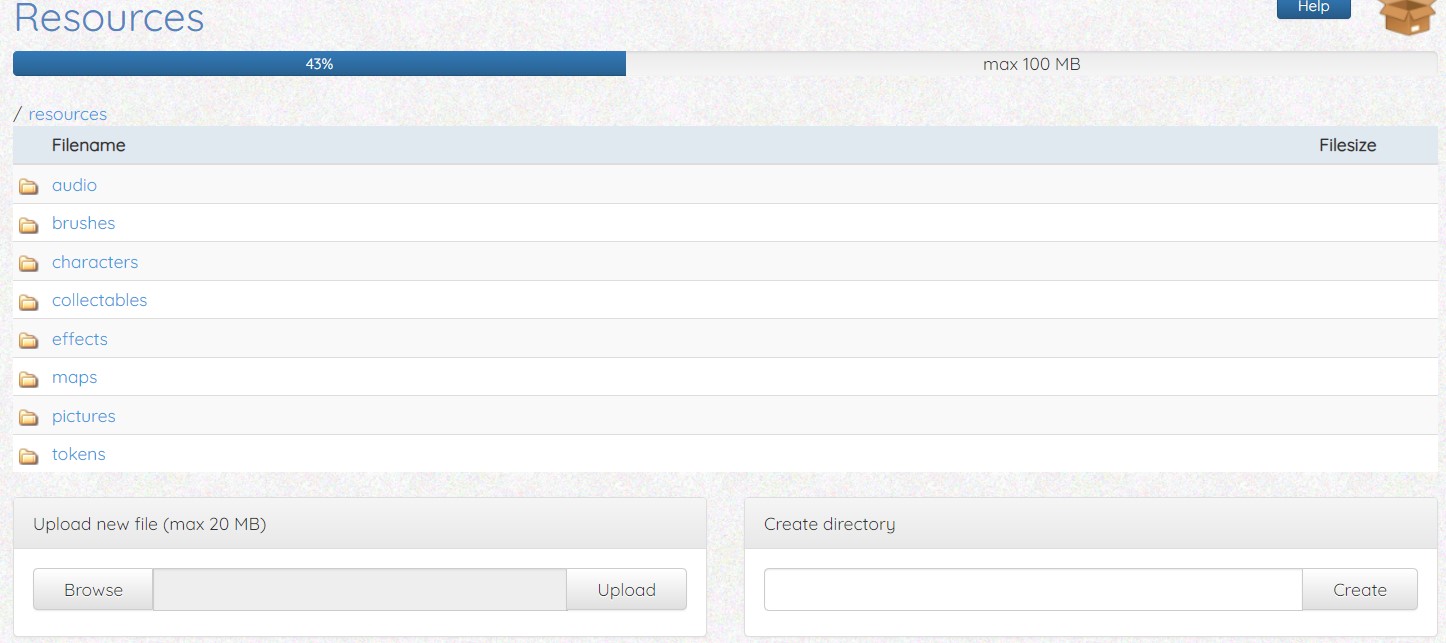Click the folder icon beside tokens
Screen dimensions: 1446x643
[29, 455]
